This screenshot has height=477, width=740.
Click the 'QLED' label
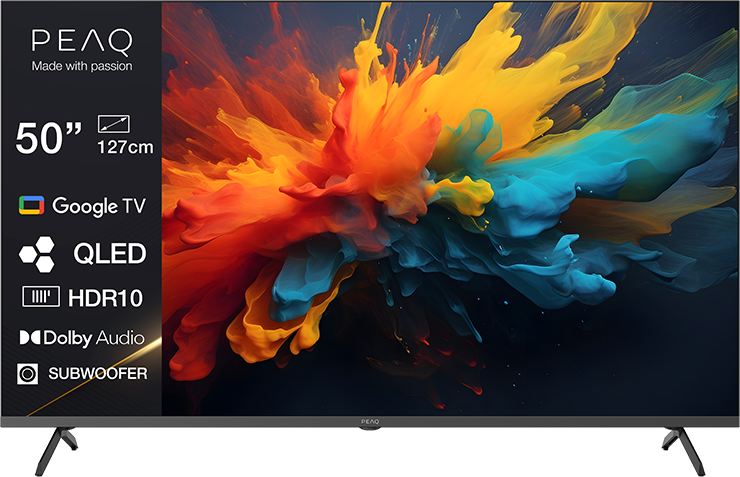click(110, 254)
